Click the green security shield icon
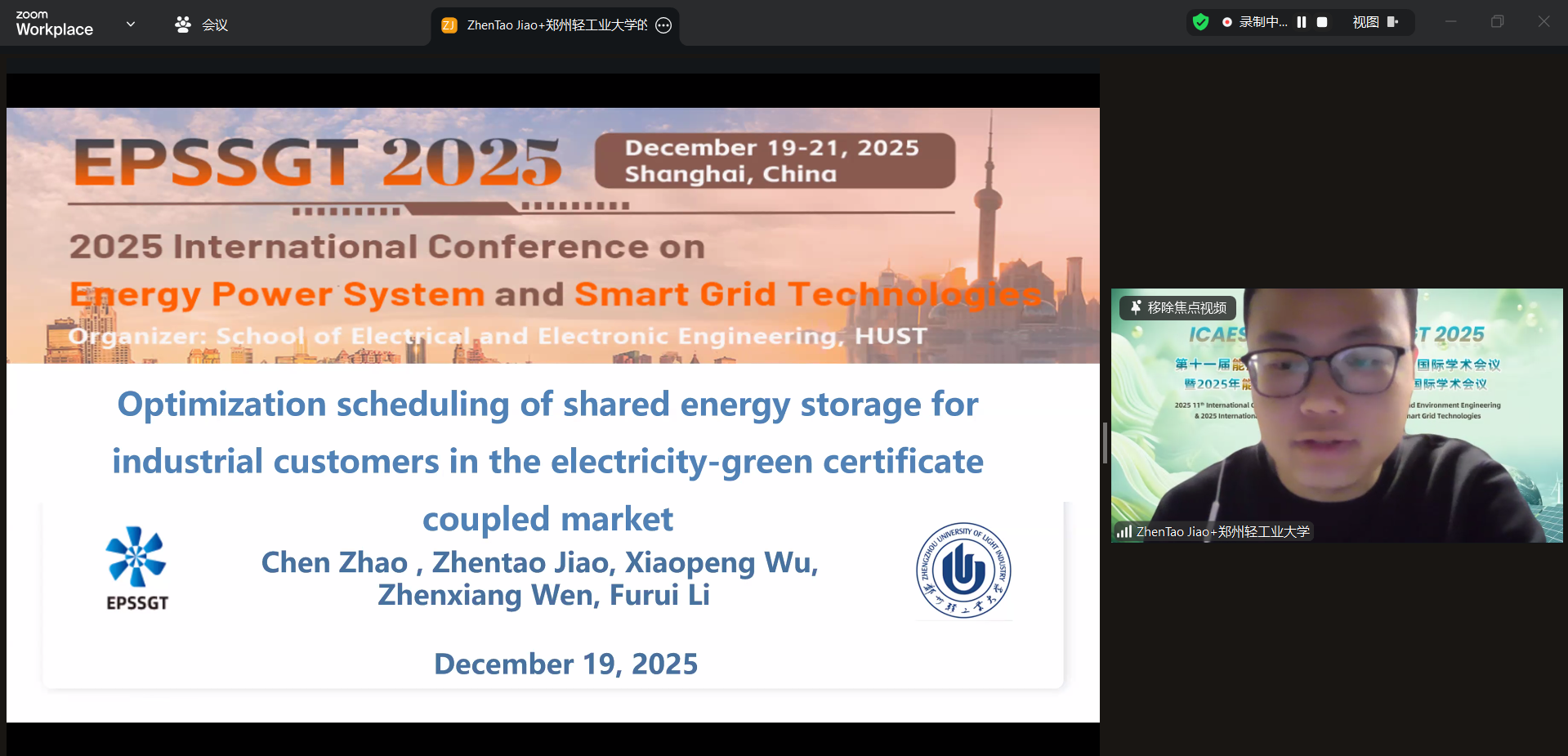Image resolution: width=1568 pixels, height=756 pixels. (x=1200, y=22)
